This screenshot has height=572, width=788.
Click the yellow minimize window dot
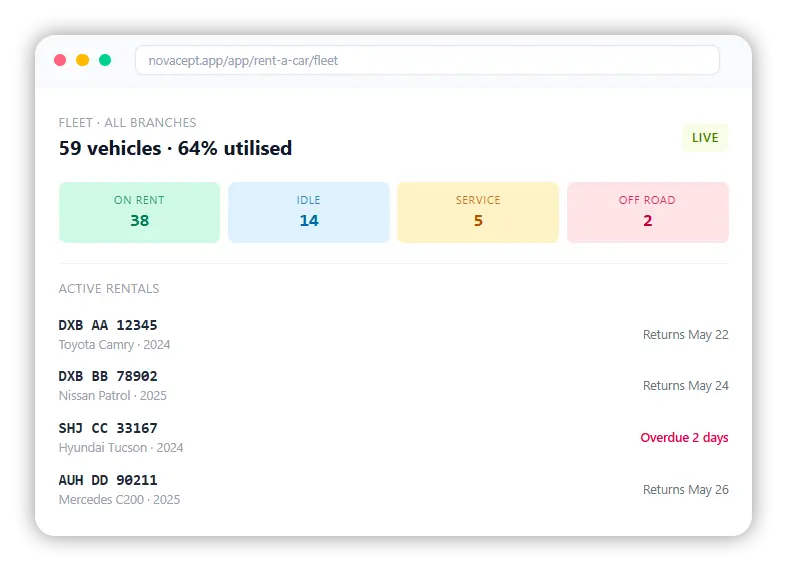tap(82, 60)
